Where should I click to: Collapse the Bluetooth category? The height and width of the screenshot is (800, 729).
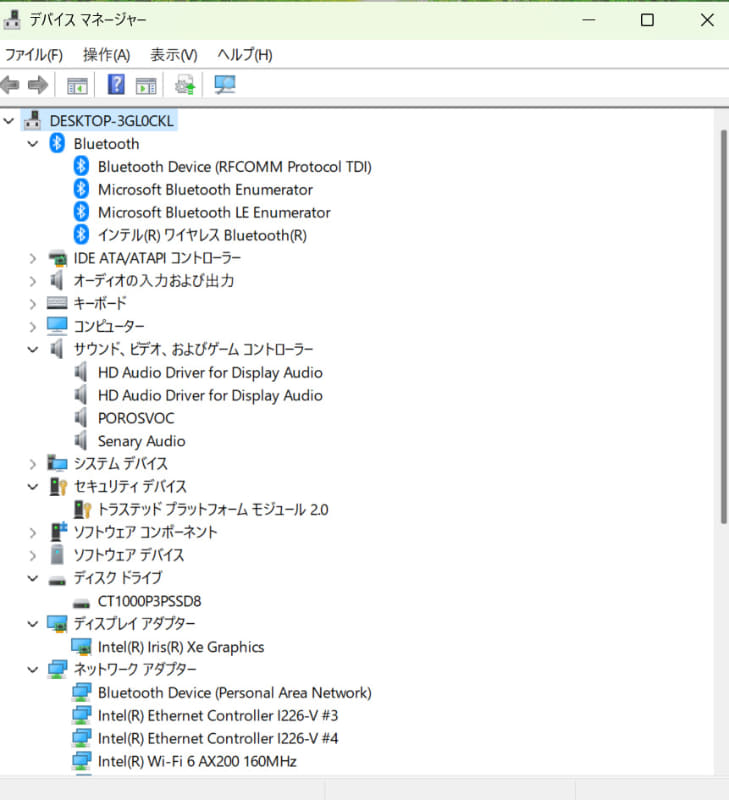(x=33, y=144)
